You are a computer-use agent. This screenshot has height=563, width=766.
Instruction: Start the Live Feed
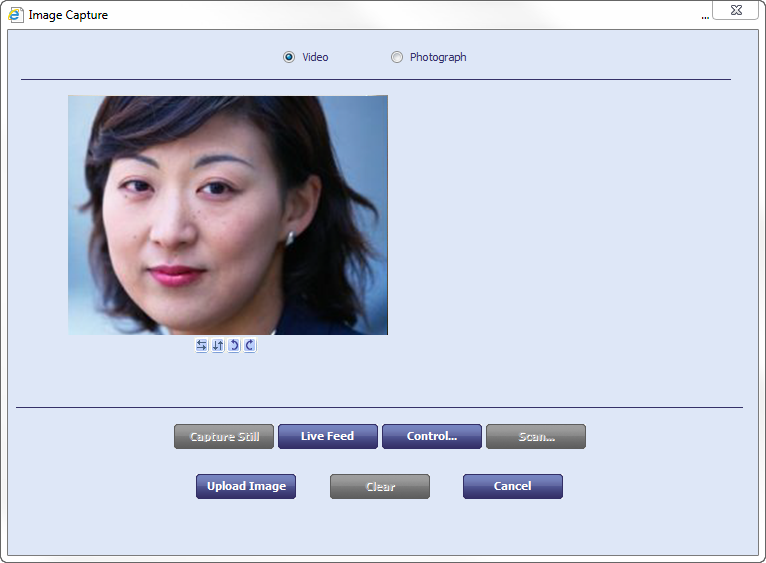327,437
